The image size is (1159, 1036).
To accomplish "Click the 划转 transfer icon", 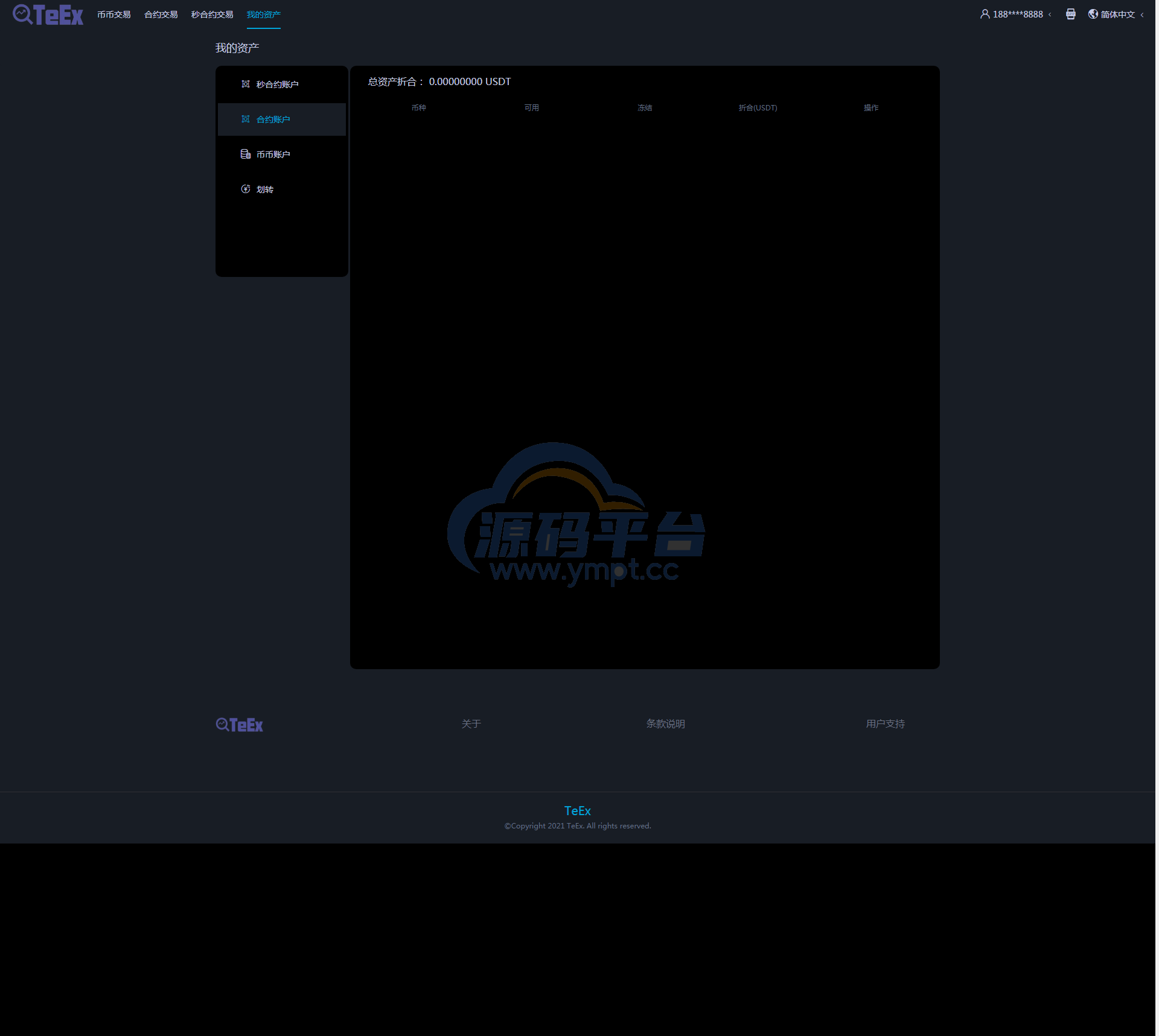I will click(246, 189).
